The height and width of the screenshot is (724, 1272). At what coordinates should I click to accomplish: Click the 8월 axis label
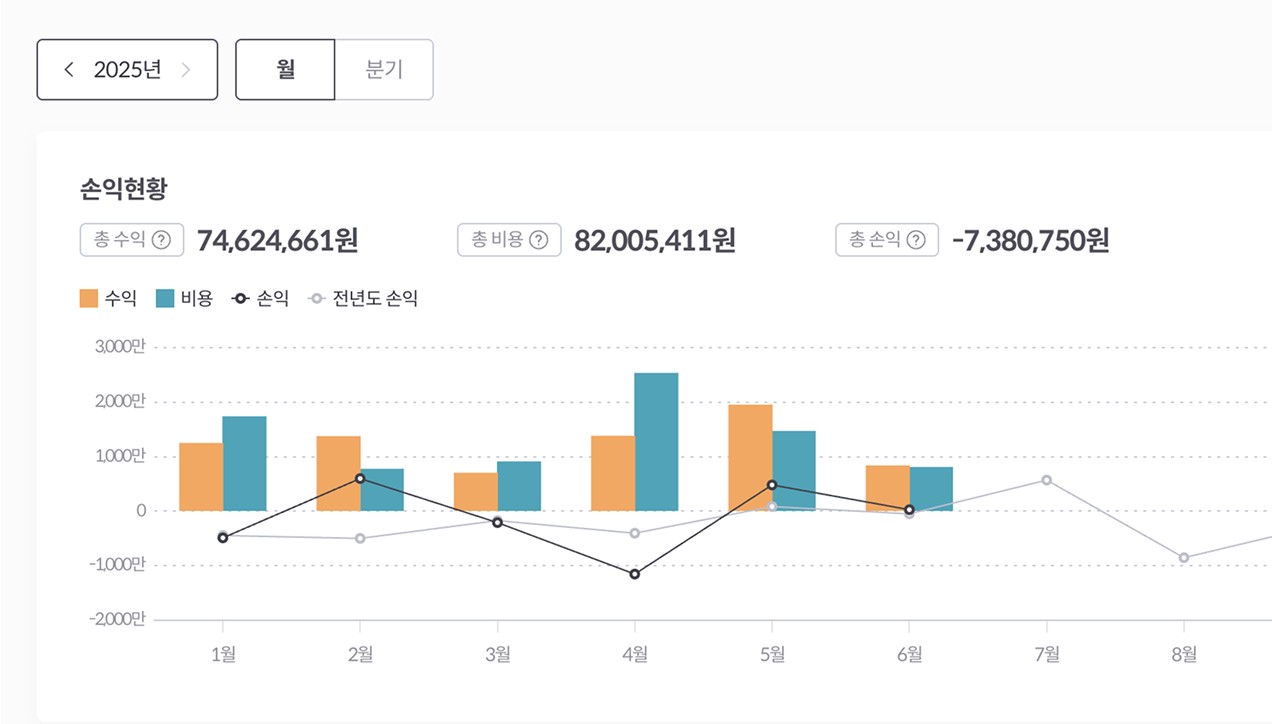coord(1184,654)
